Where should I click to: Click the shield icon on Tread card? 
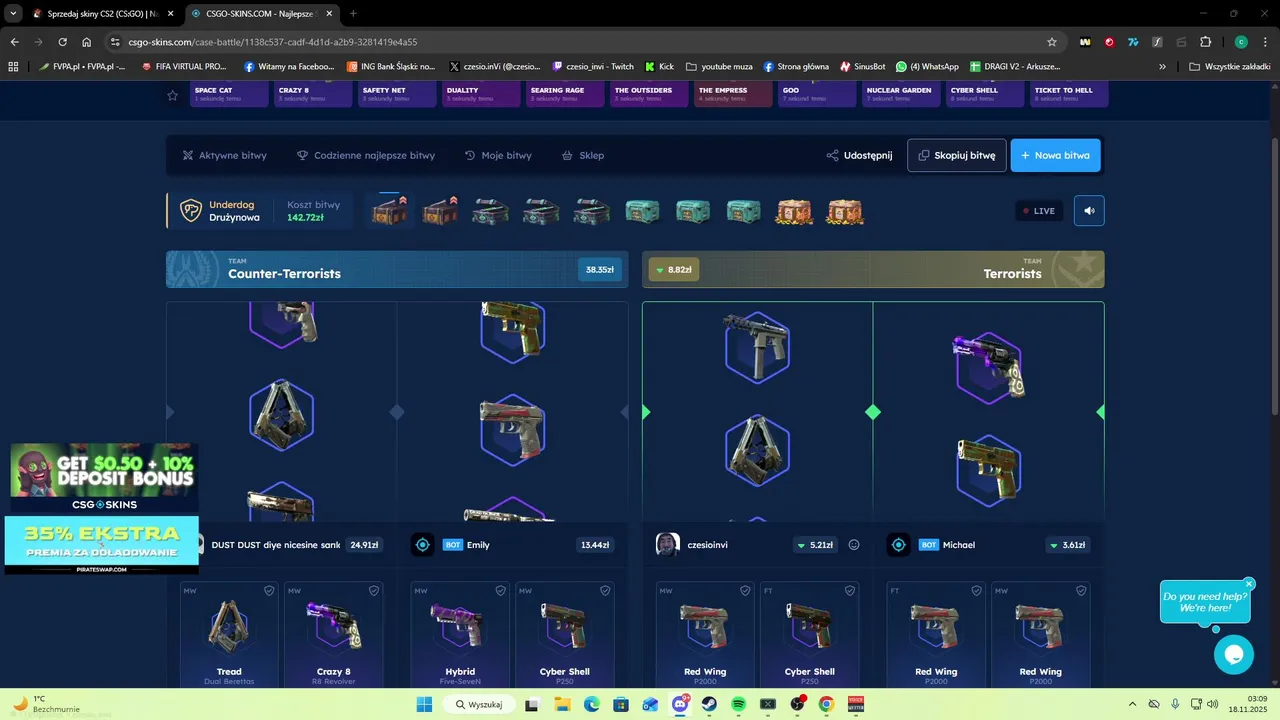point(269,591)
